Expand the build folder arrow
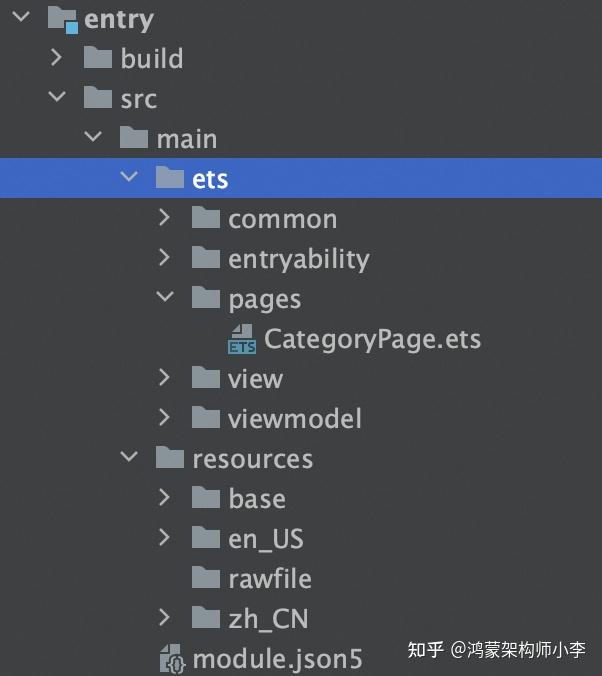Viewport: 602px width, 676px height. click(x=59, y=58)
